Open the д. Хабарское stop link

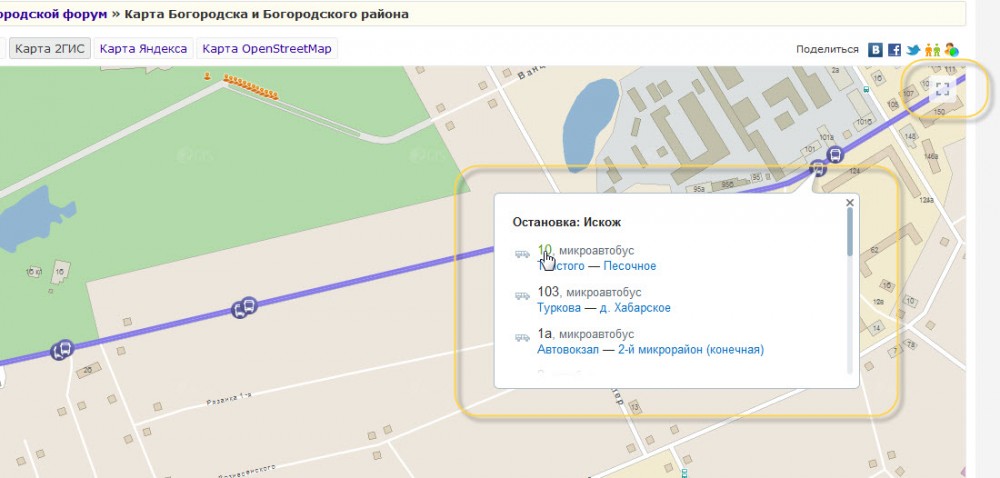pyautogui.click(x=635, y=308)
